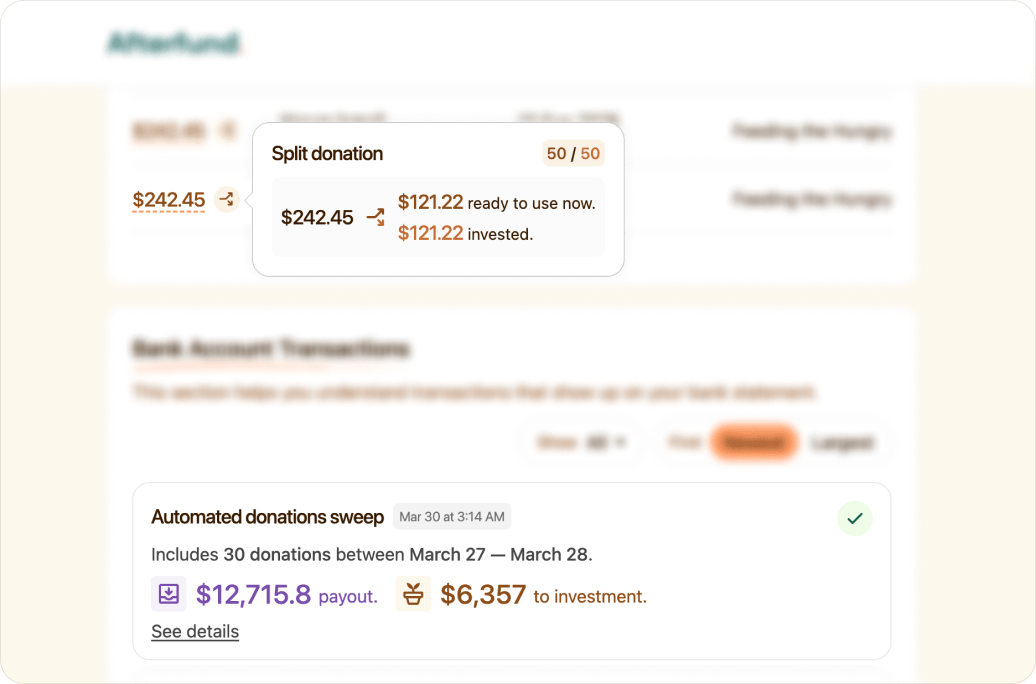Click the split arrow inside the Split donation popover
Image resolution: width=1036 pixels, height=684 pixels.
pyautogui.click(x=375, y=217)
